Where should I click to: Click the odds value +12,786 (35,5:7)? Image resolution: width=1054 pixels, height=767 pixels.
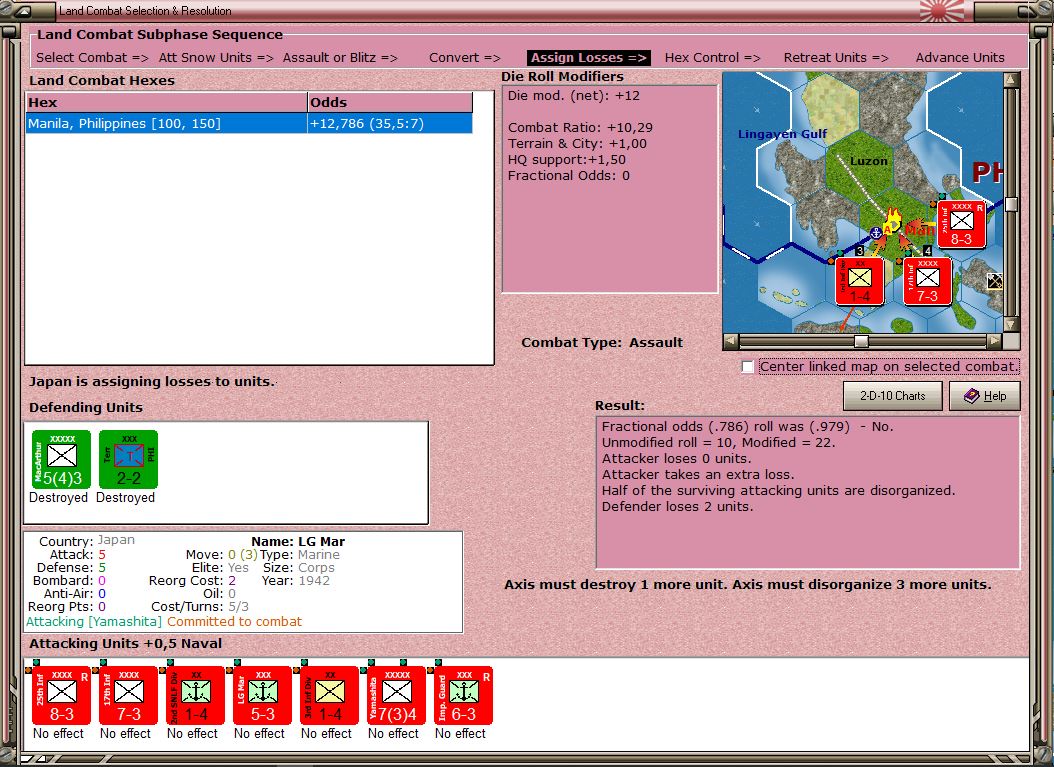coord(366,124)
